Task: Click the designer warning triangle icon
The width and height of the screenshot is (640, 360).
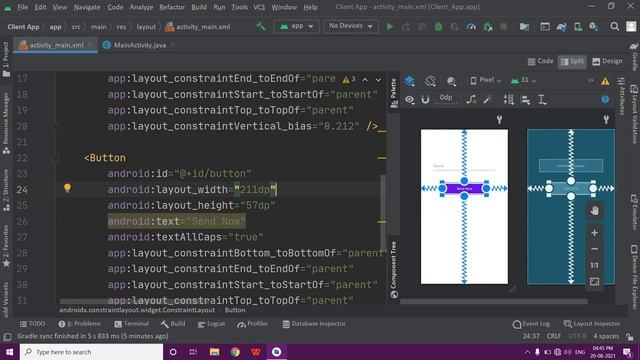Action: click(x=605, y=81)
